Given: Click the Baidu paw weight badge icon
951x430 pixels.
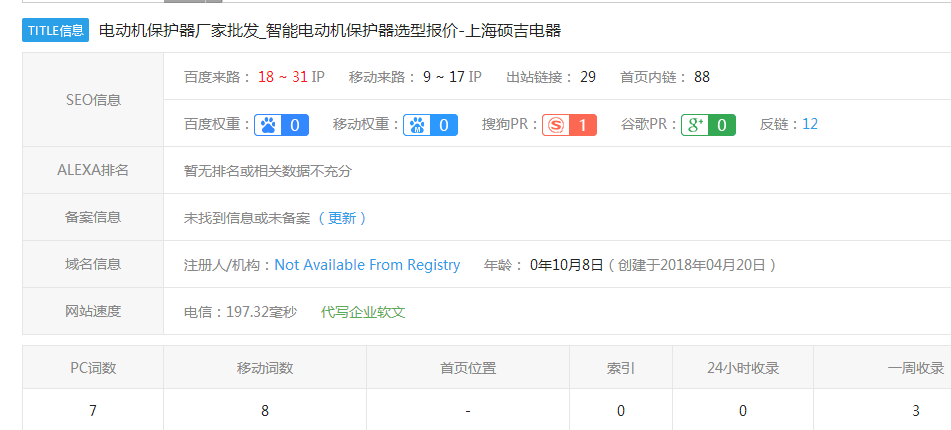Looking at the screenshot, I should [x=281, y=125].
